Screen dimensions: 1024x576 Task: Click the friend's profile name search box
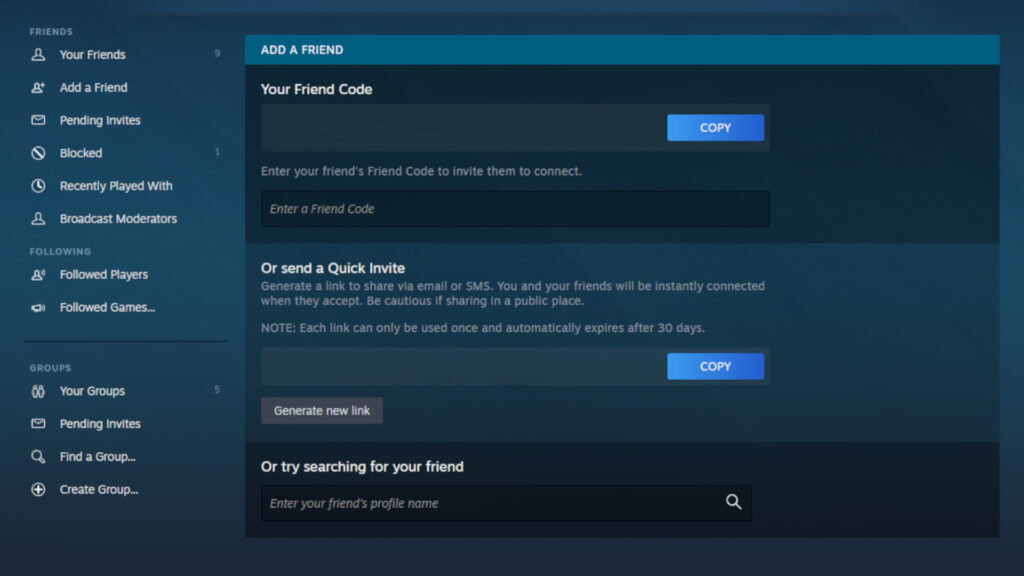[x=480, y=503]
